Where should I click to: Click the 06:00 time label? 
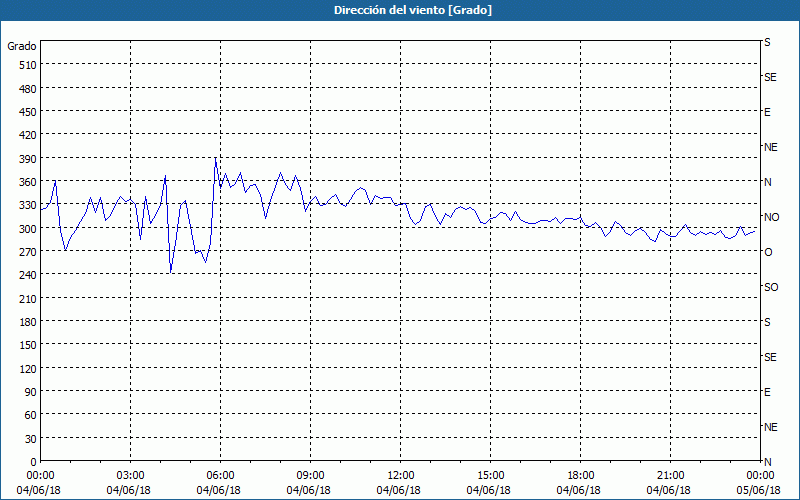(218, 476)
